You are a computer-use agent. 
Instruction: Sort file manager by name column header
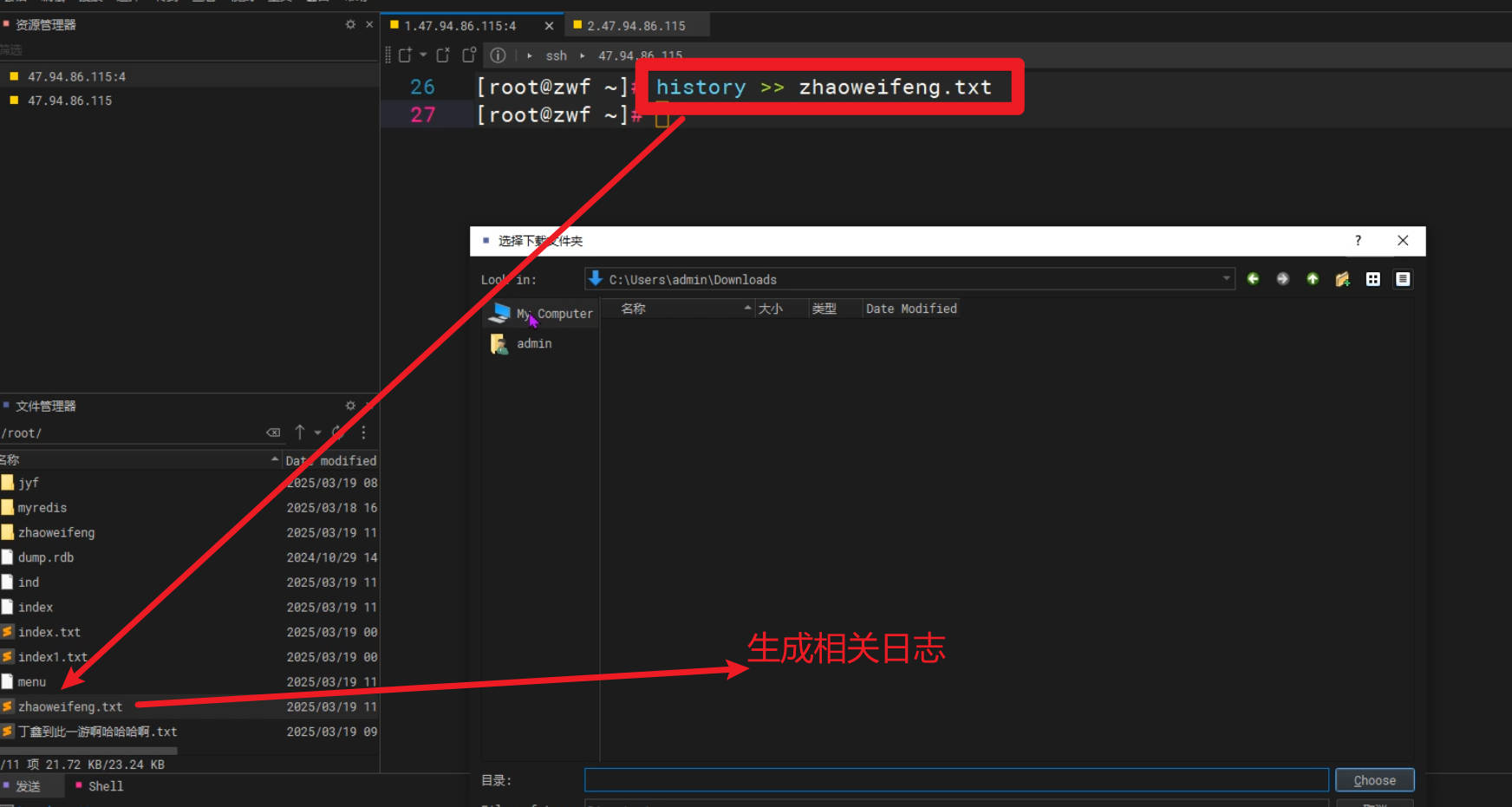coord(140,460)
